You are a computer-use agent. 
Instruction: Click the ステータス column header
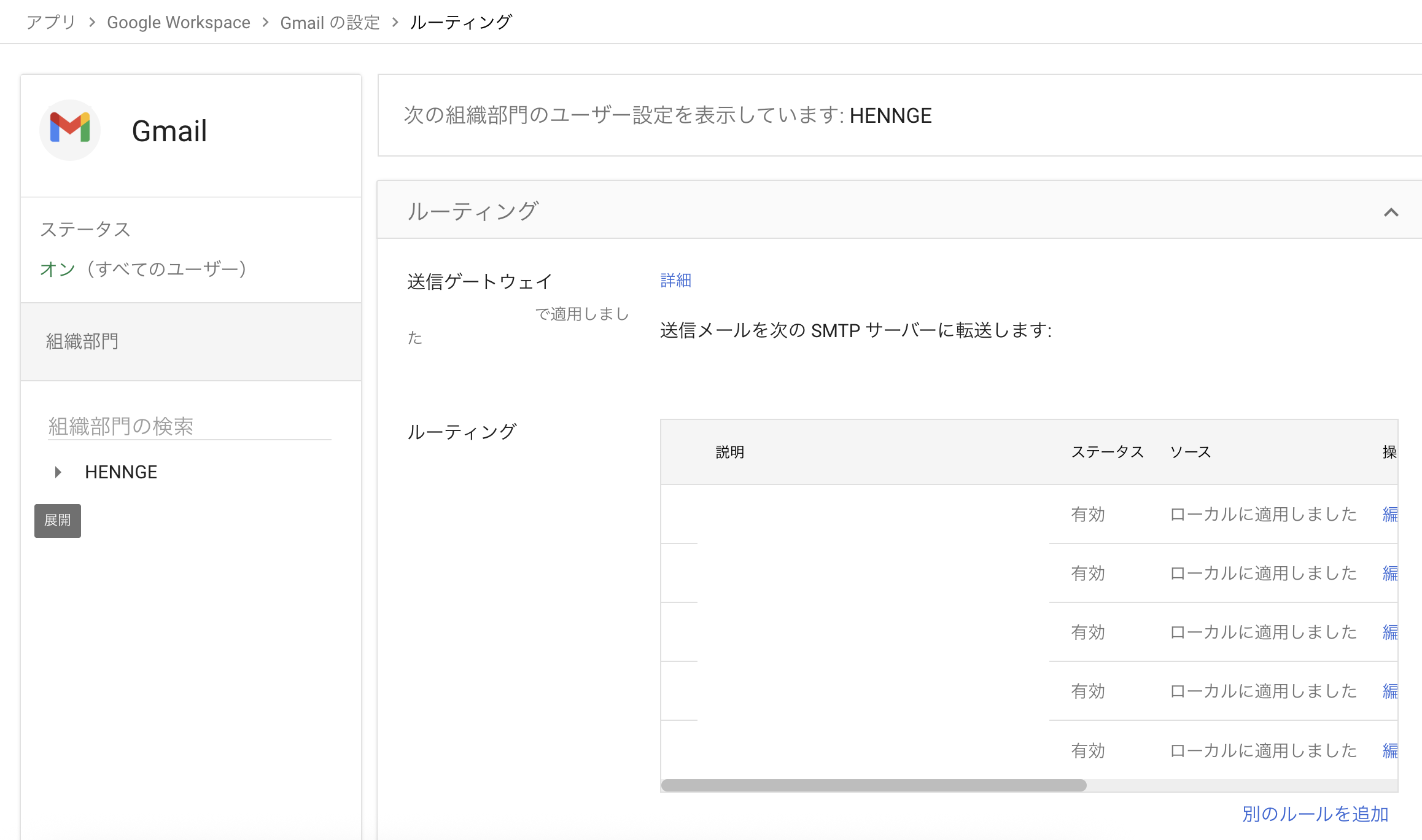pos(1107,452)
